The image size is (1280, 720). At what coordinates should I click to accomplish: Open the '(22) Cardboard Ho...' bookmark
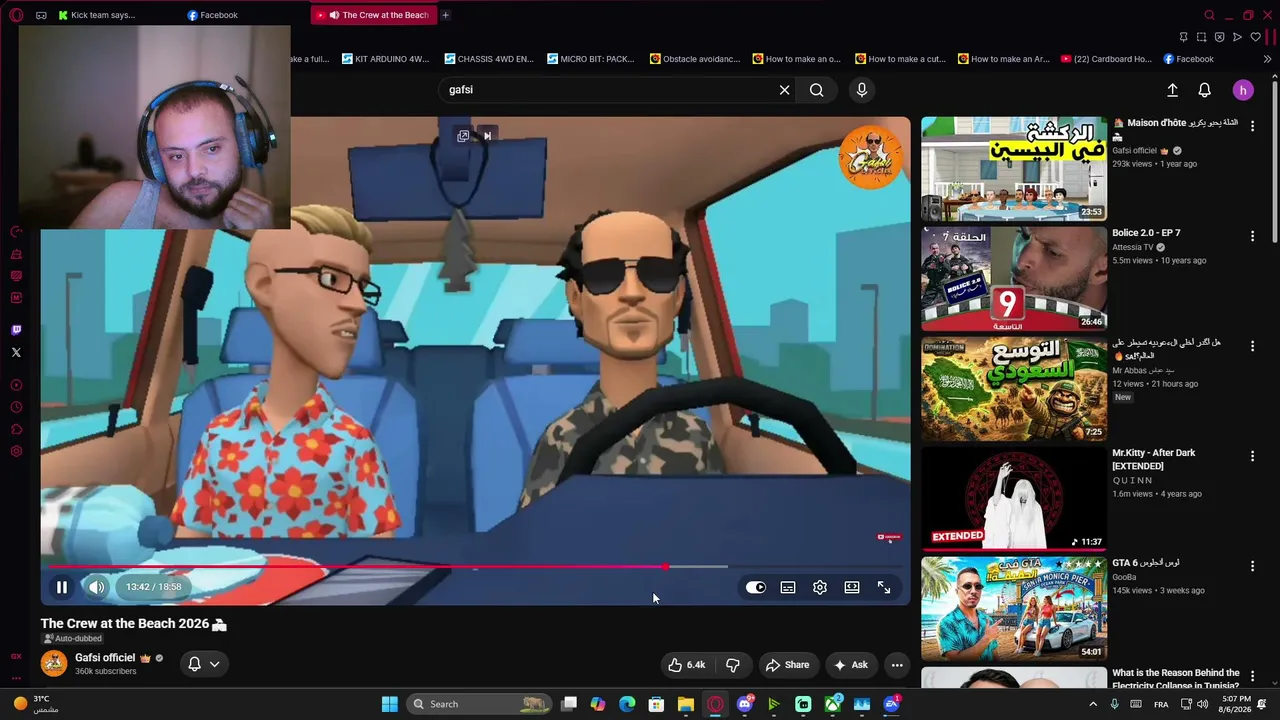(x=1106, y=59)
